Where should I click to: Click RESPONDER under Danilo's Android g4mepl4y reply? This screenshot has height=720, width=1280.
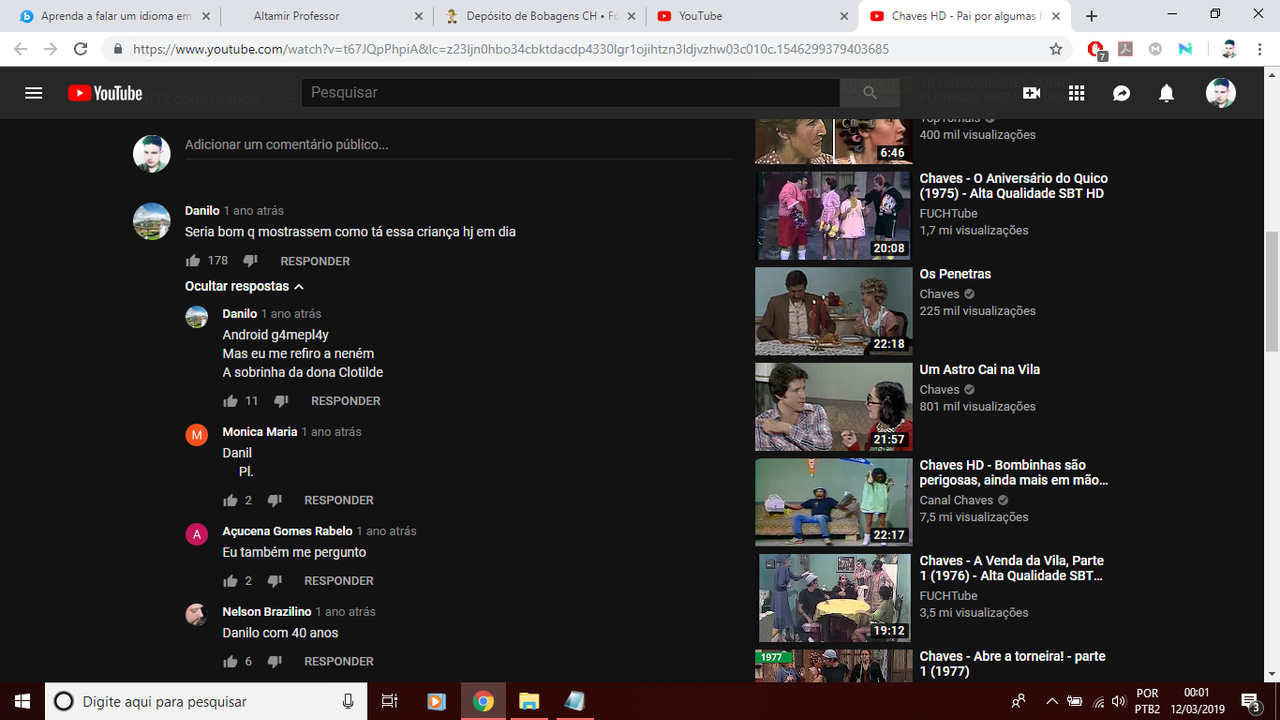(x=346, y=401)
